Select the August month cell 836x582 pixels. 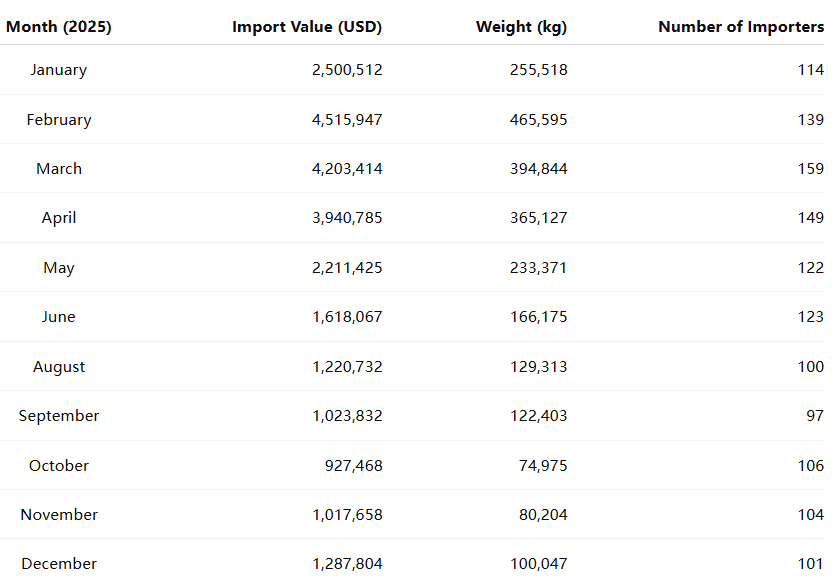click(x=59, y=367)
